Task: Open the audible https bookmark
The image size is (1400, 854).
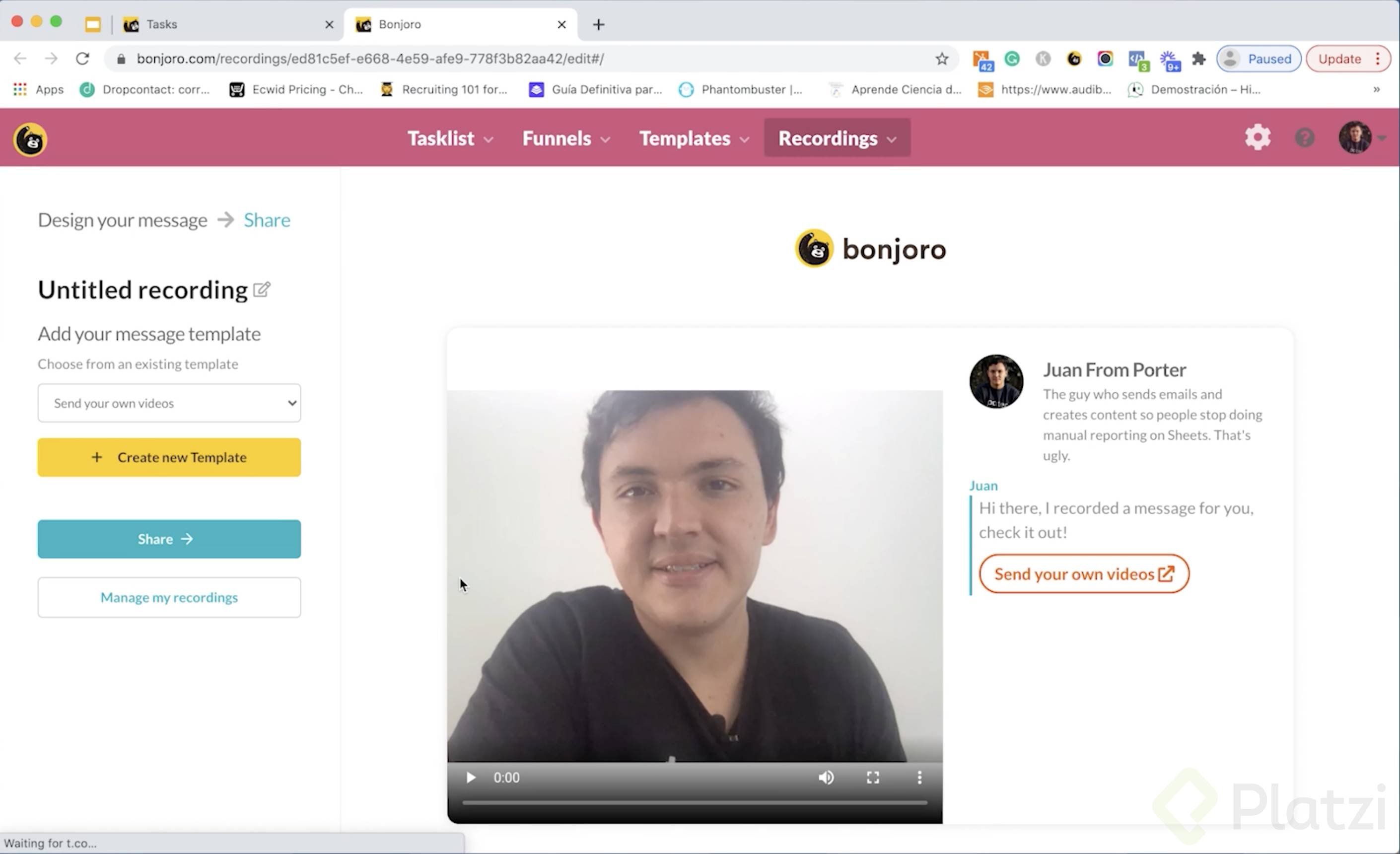Action: 1045,89
